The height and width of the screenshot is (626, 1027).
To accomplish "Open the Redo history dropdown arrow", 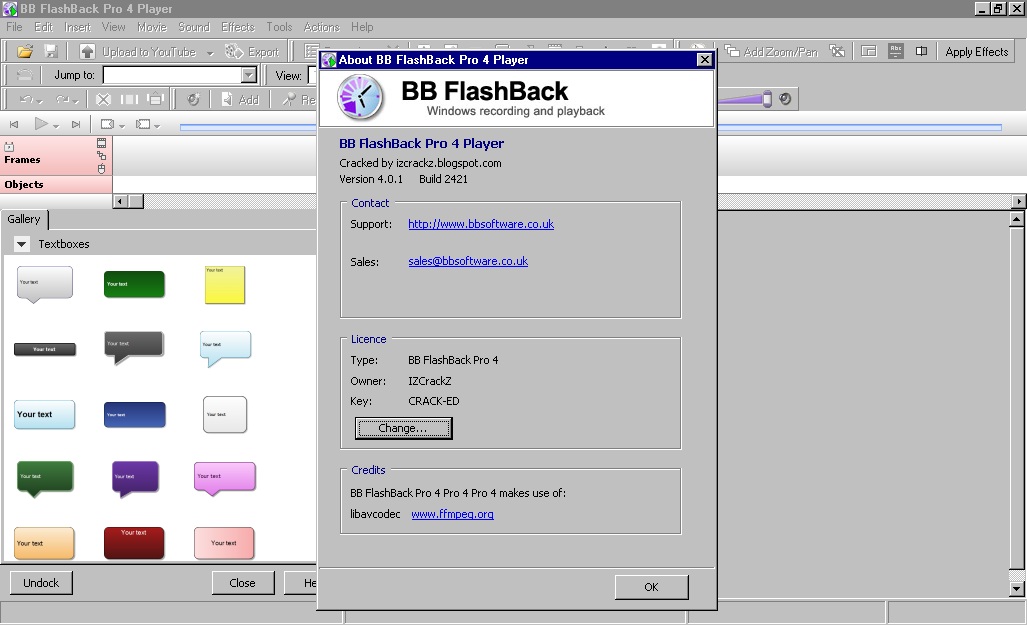I will [75, 101].
